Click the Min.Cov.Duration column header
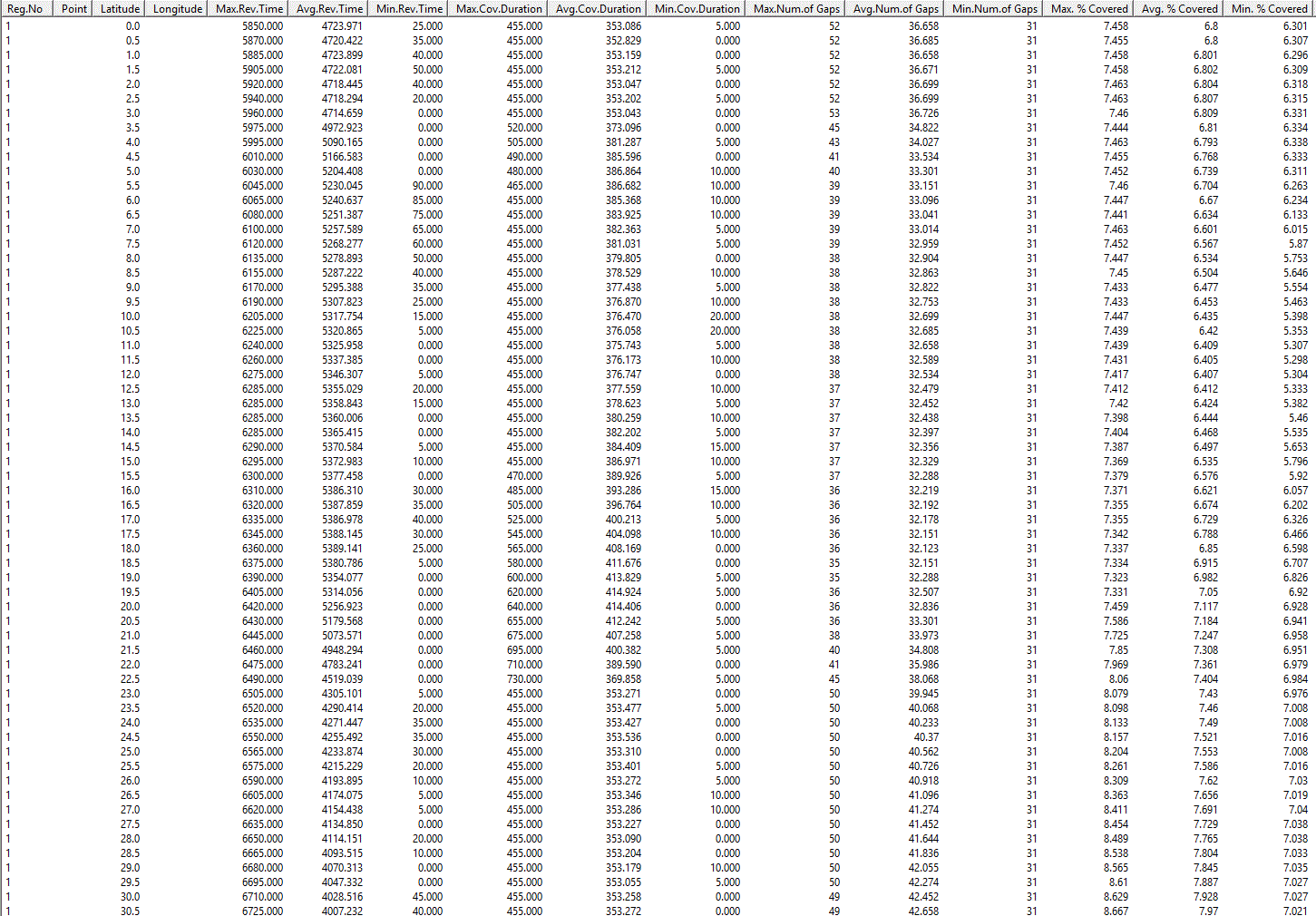Screen dimensions: 1316x916 point(697,8)
